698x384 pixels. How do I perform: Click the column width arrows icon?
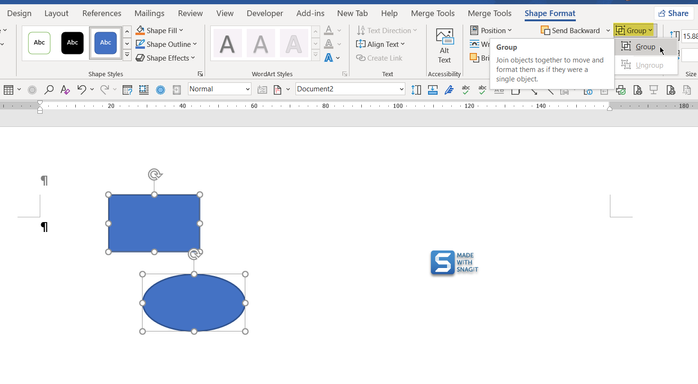[x=416, y=90]
